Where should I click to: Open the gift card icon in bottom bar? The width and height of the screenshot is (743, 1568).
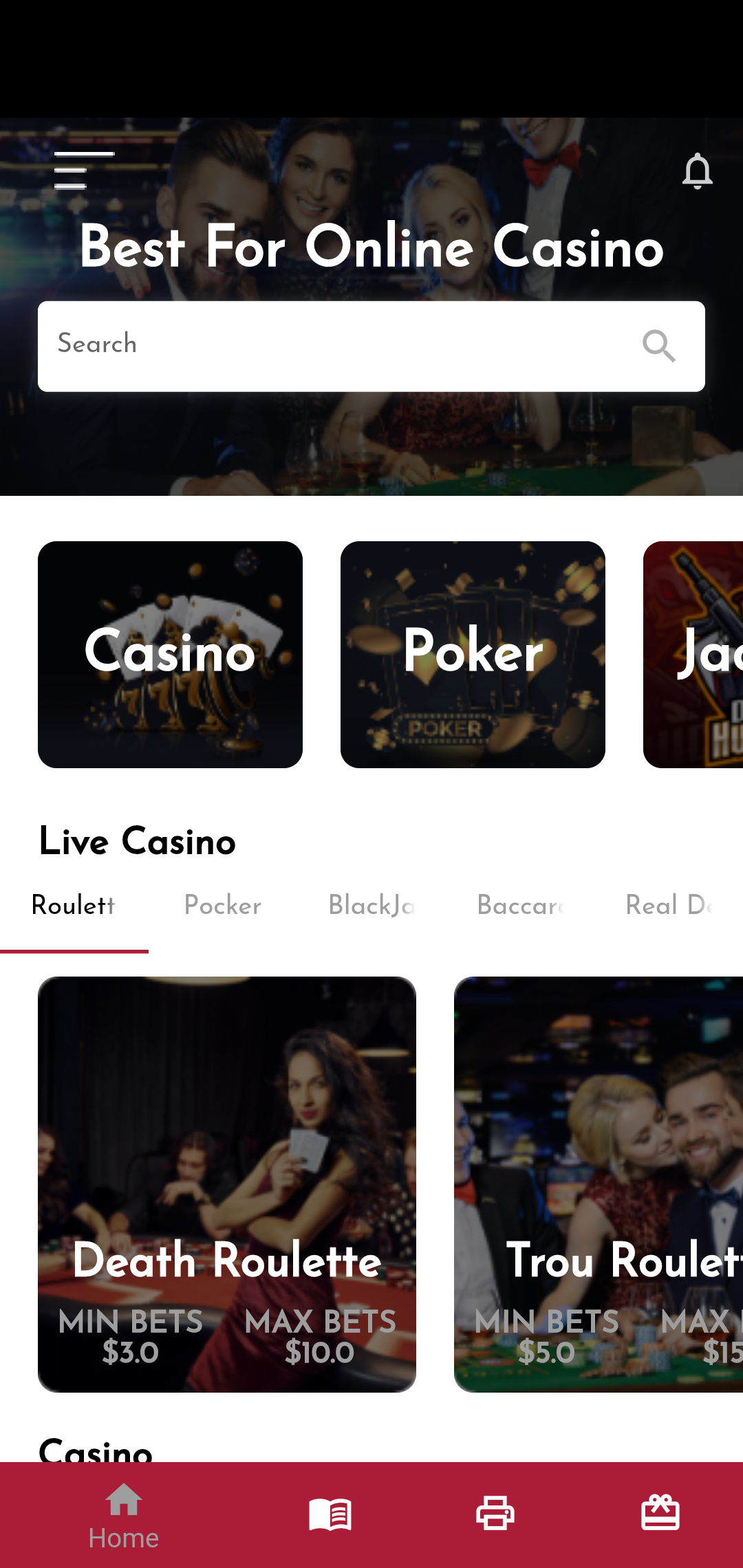660,1514
